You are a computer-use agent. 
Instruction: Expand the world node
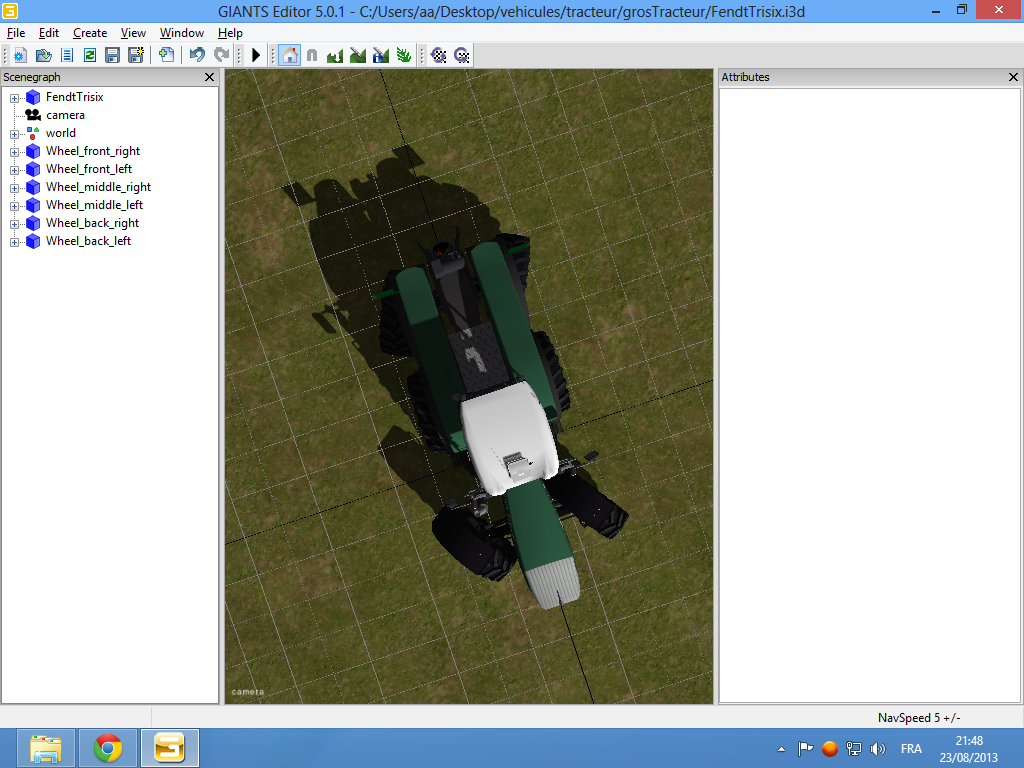pos(14,134)
